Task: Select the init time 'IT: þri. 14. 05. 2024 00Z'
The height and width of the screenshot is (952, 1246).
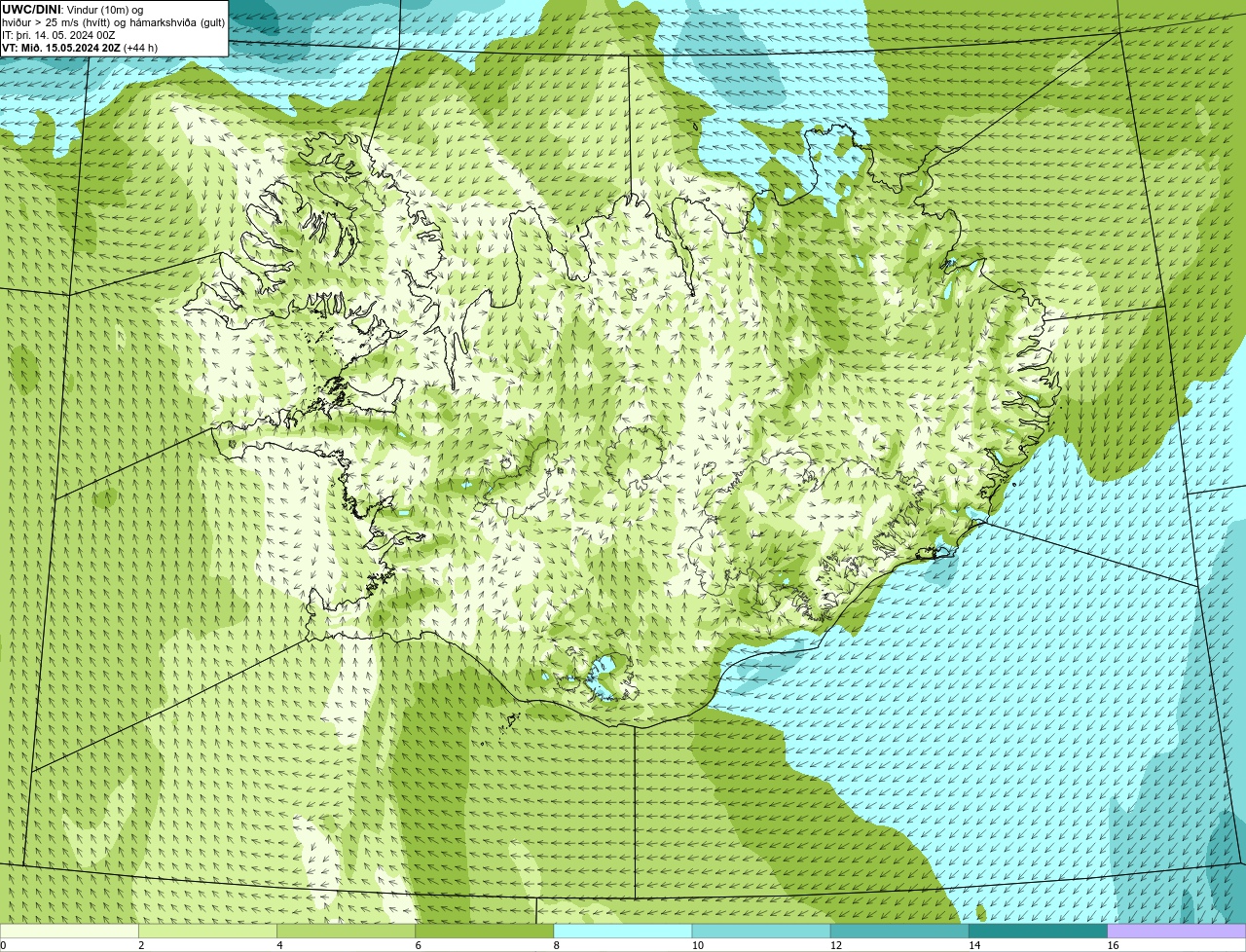Action: point(60,34)
